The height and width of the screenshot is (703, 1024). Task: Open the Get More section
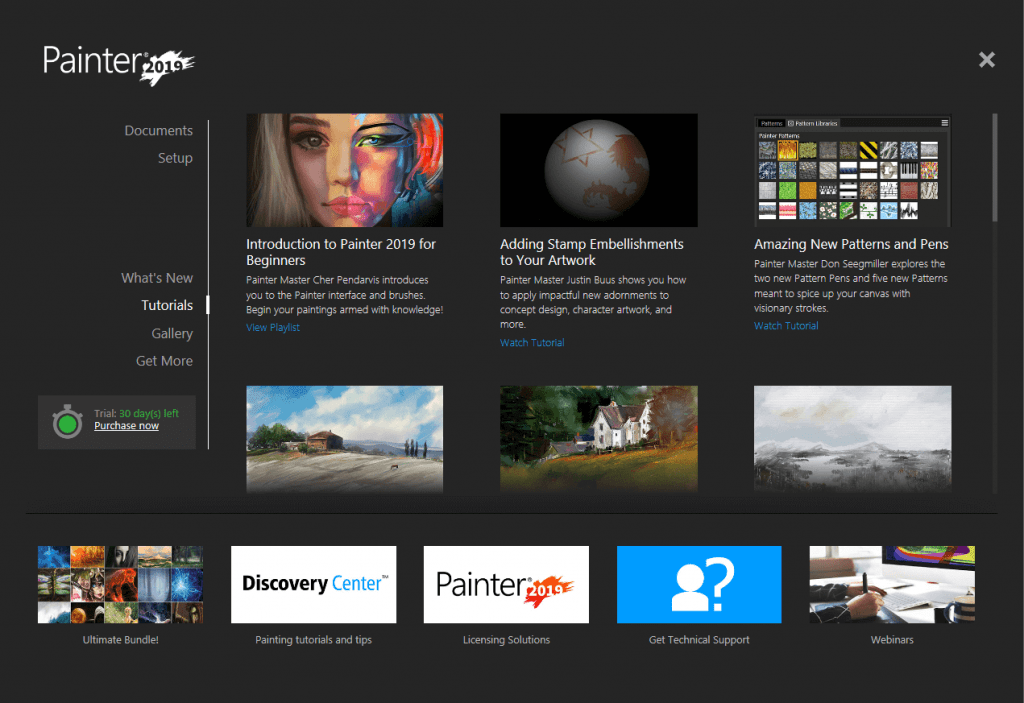[164, 361]
